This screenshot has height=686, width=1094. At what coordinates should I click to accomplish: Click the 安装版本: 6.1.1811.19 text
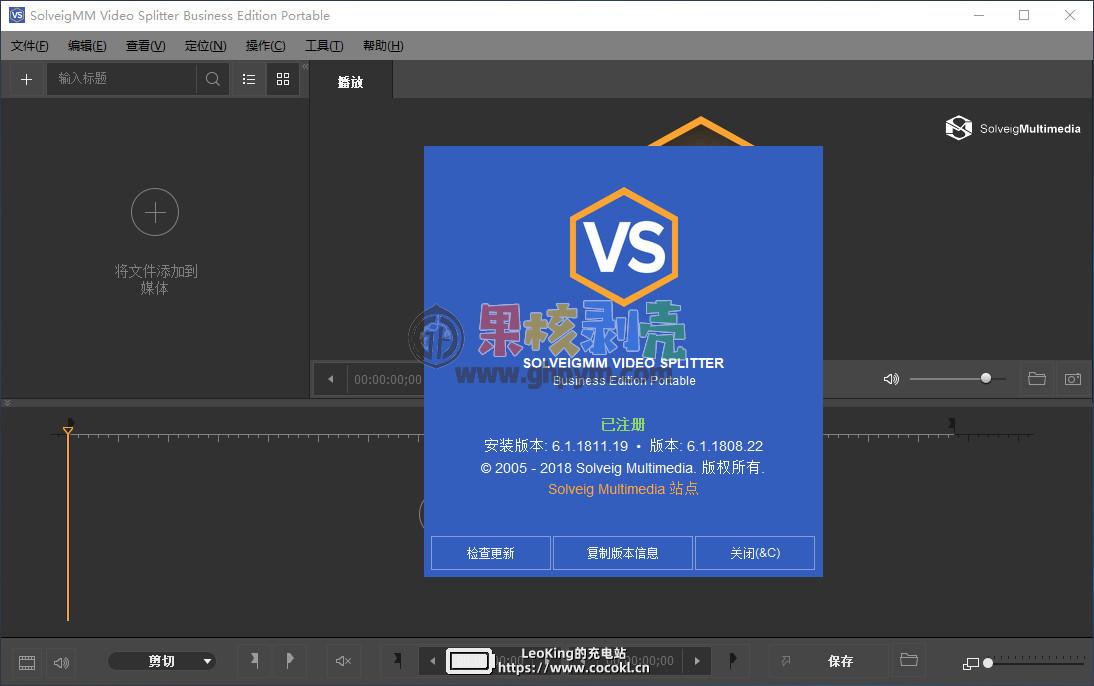[556, 446]
